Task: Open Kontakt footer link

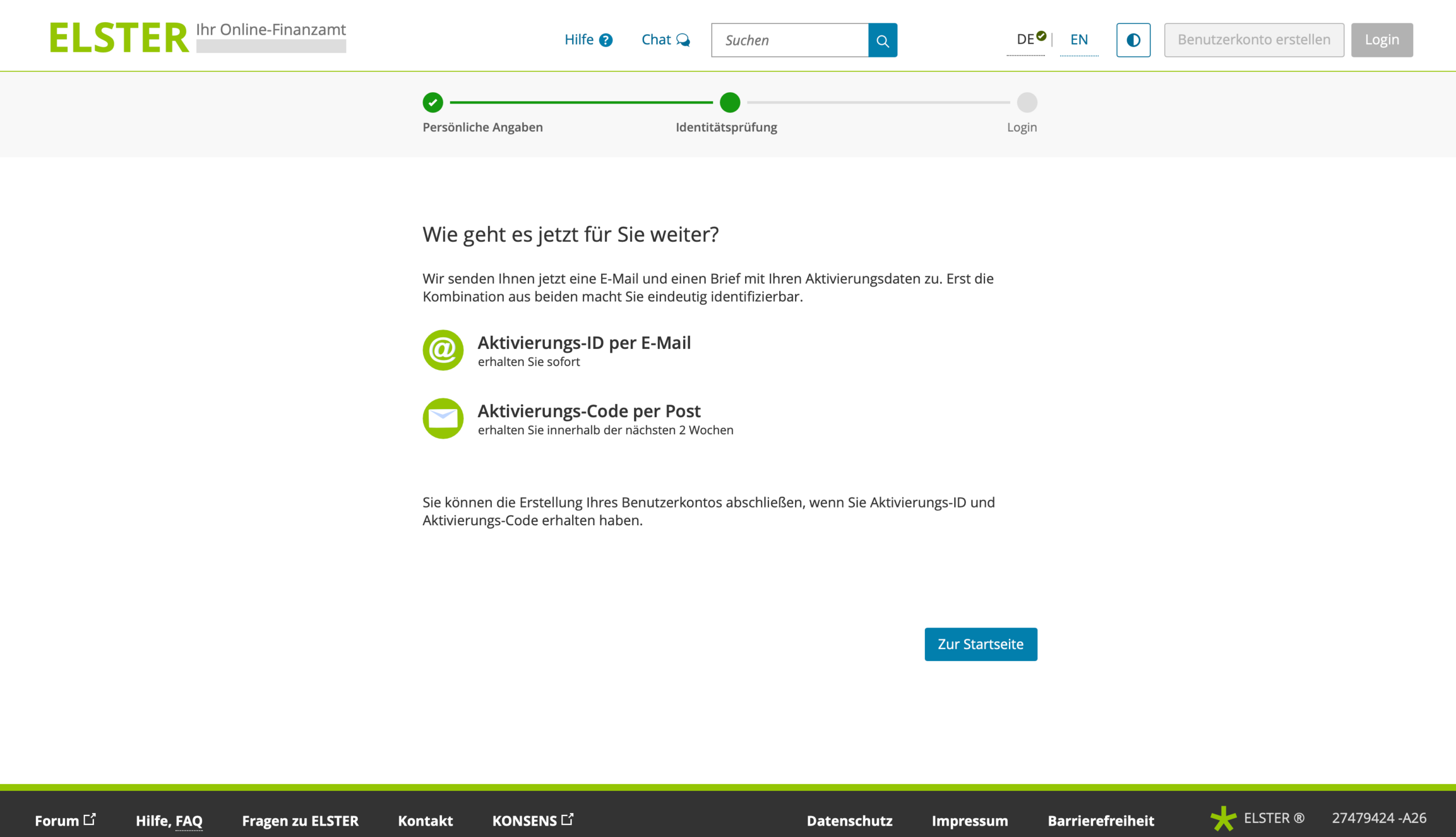Action: click(x=425, y=821)
